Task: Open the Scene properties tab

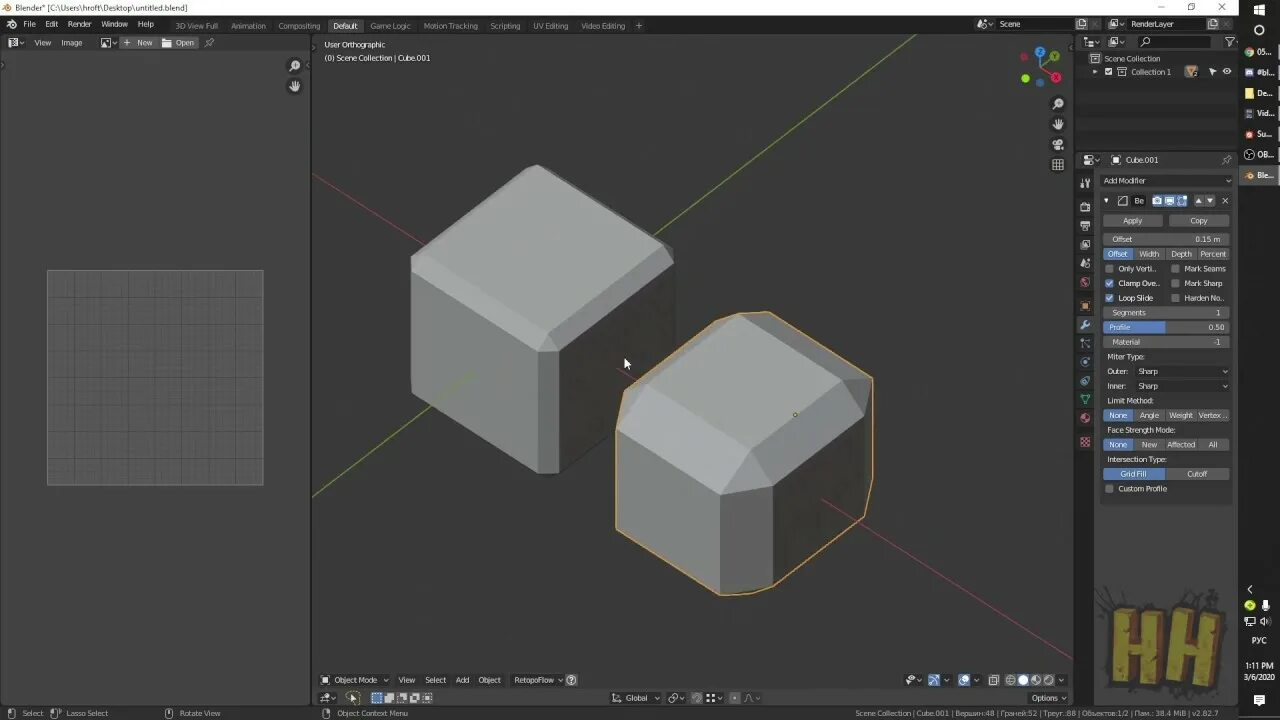Action: tap(1085, 263)
